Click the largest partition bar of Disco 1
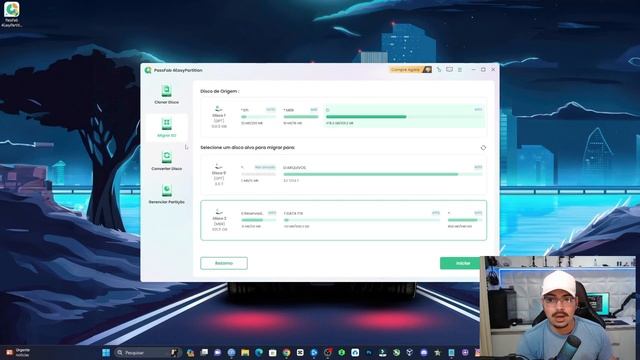Image resolution: width=640 pixels, height=360 pixels. tap(404, 117)
